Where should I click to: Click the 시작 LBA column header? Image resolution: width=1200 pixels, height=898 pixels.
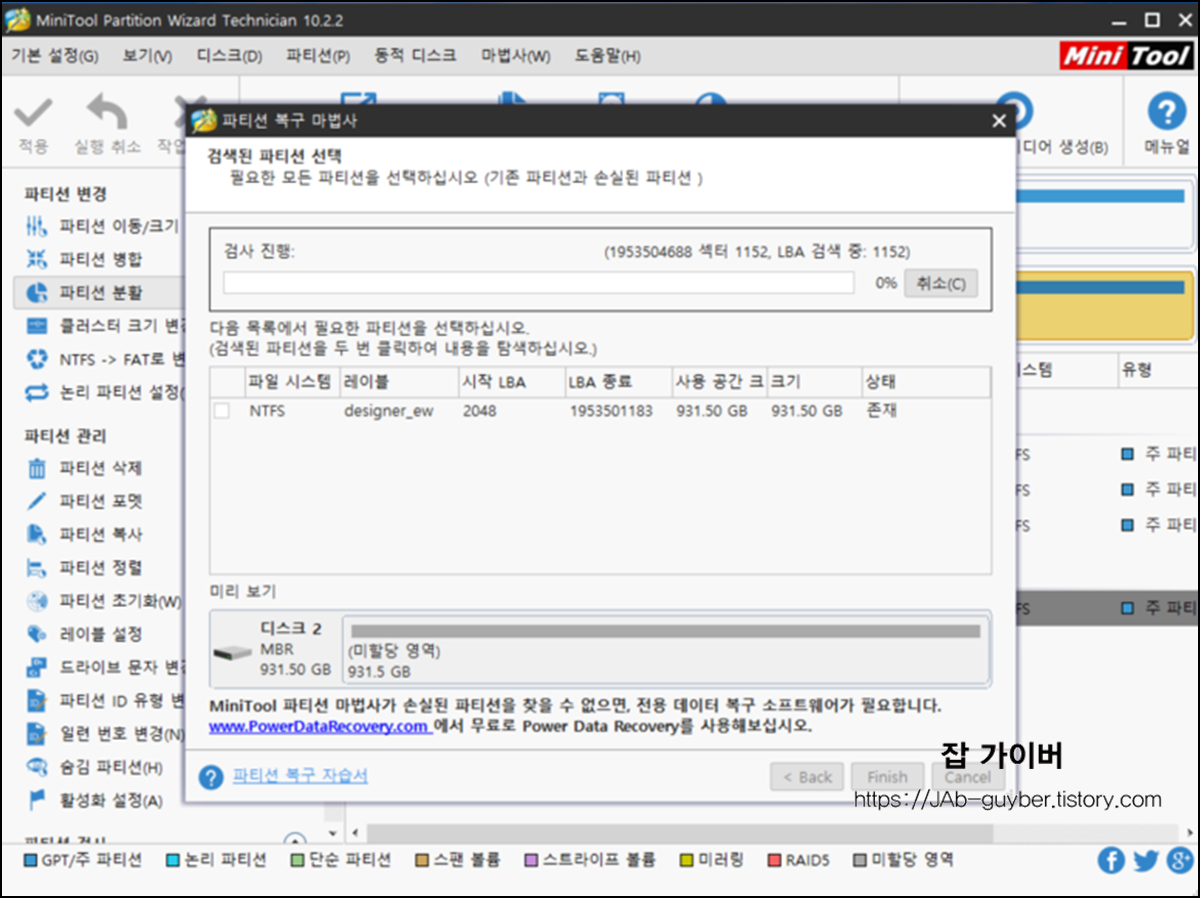tap(510, 382)
